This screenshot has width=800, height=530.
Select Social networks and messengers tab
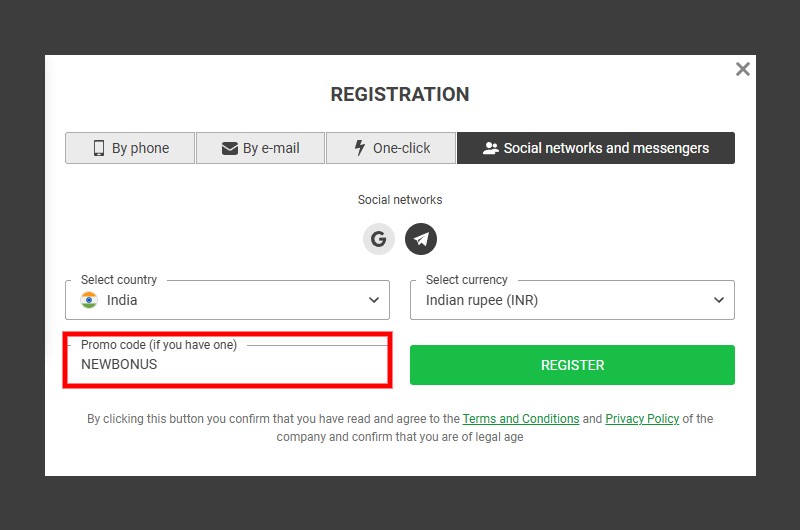[596, 148]
